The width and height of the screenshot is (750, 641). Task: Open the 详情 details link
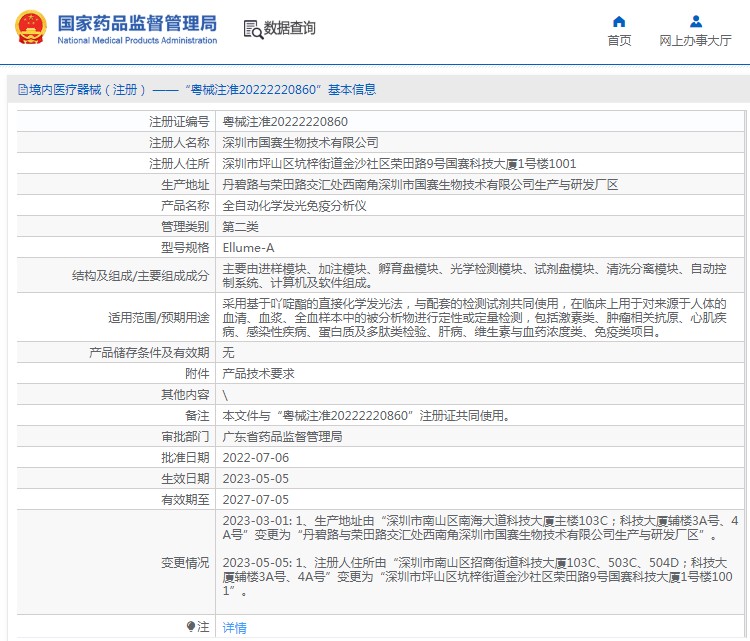[234, 628]
